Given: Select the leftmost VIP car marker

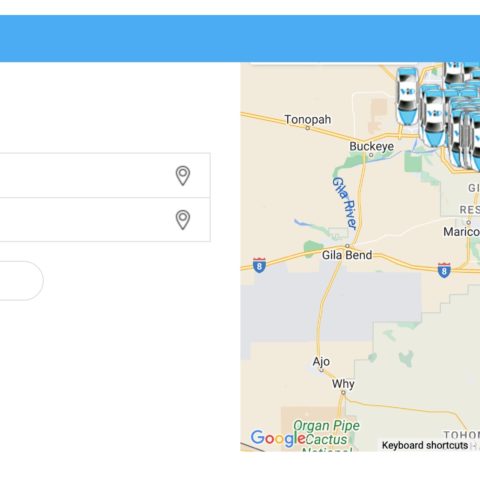Looking at the screenshot, I should tap(407, 96).
